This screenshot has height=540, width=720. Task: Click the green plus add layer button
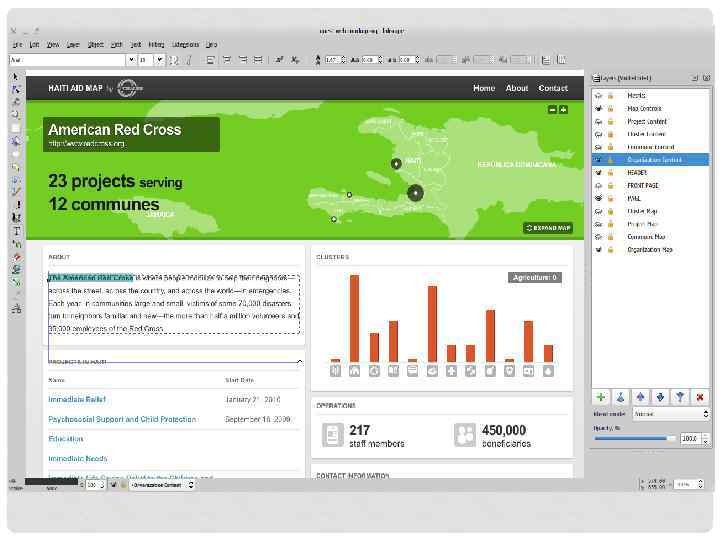(601, 397)
